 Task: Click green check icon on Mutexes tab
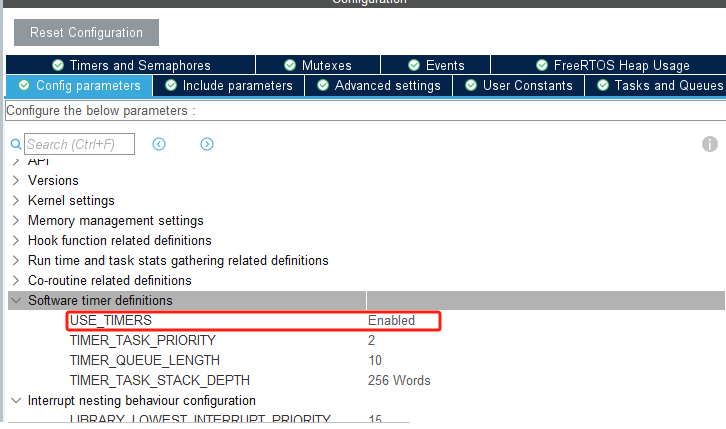(290, 65)
